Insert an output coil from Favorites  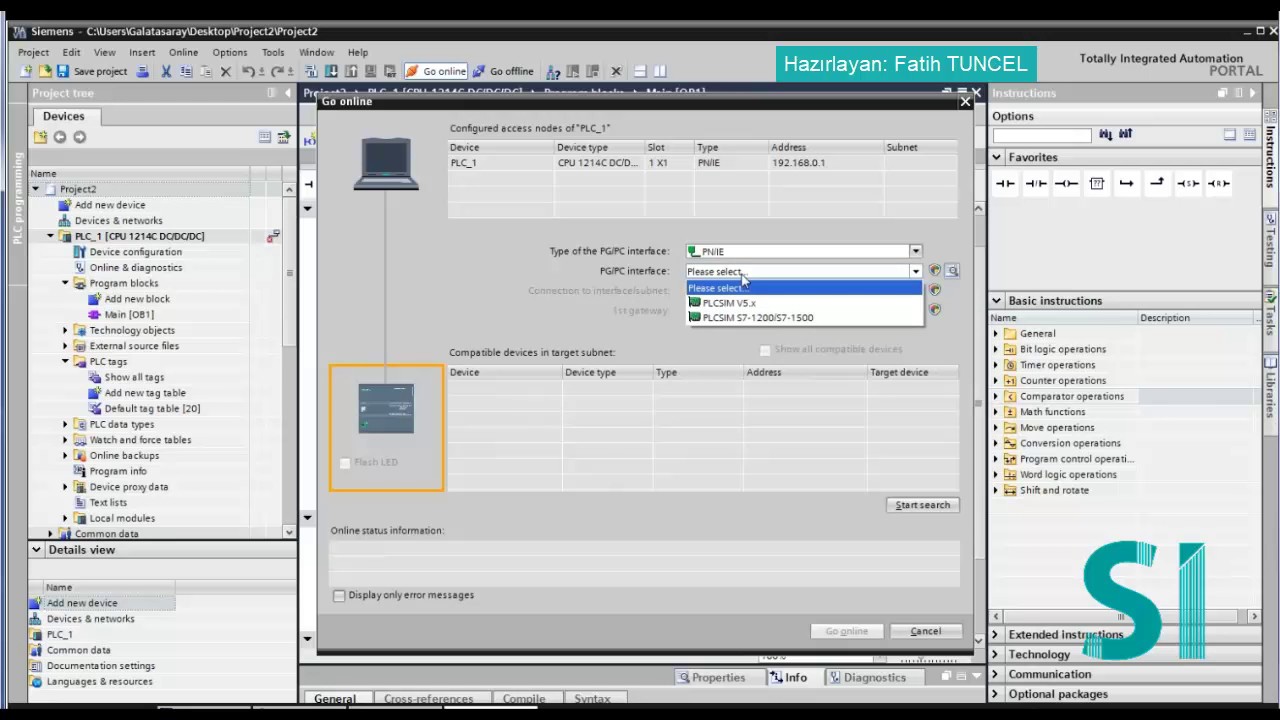point(1066,183)
